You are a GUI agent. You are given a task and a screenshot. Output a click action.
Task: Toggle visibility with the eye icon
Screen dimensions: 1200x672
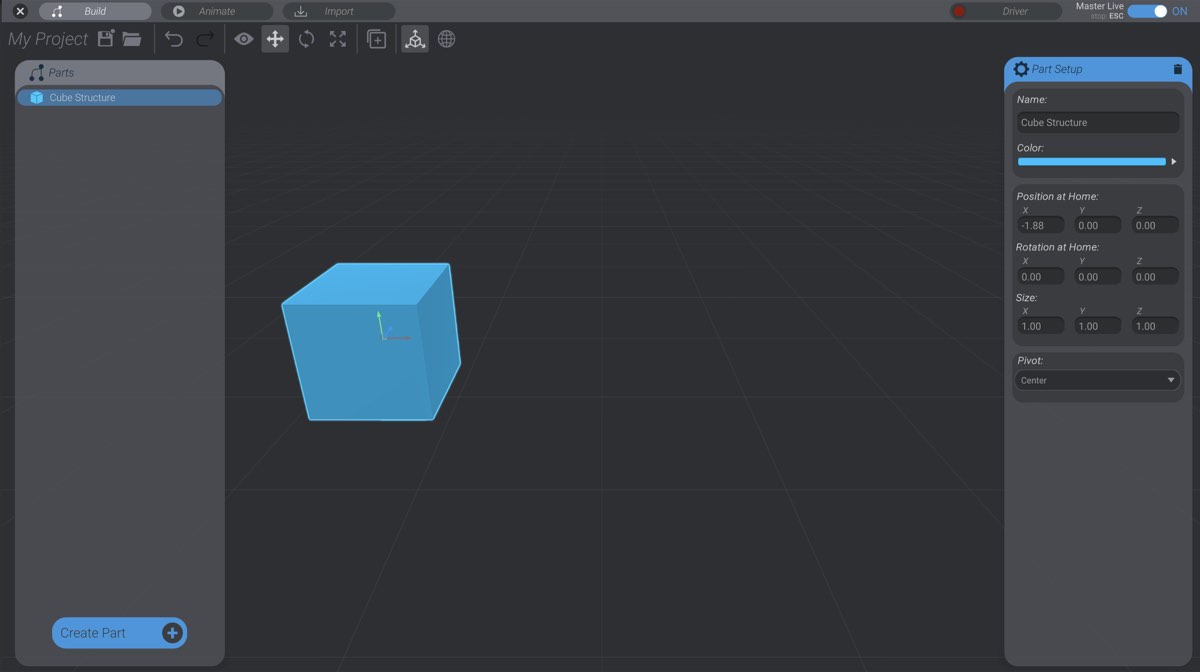242,38
